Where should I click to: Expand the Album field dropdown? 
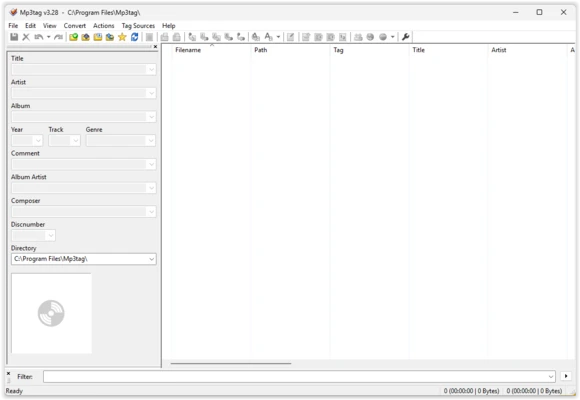pos(151,117)
